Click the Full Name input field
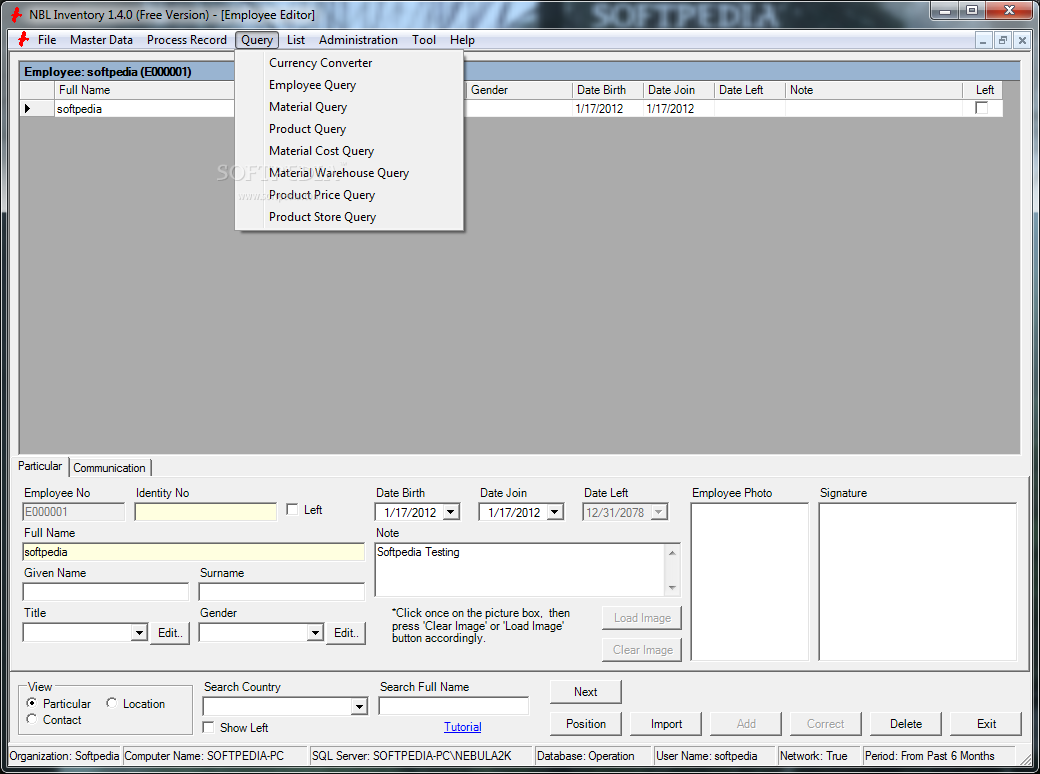This screenshot has height=774, width=1040. (194, 552)
